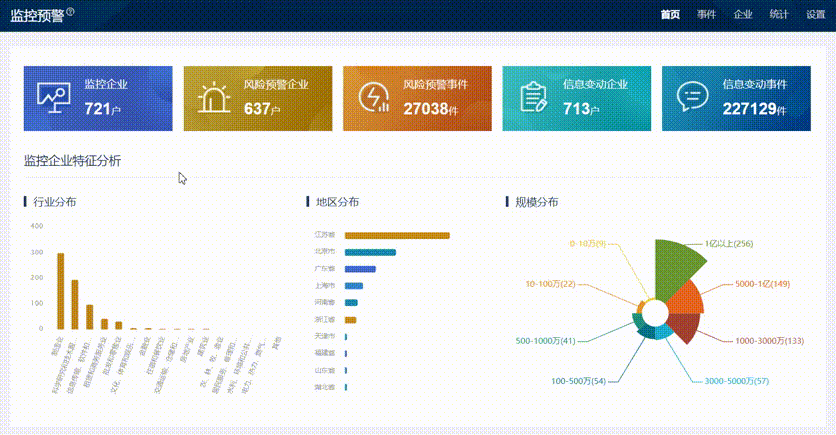This screenshot has width=836, height=435.
Task: Click the 风险预警企业 alarm siren icon
Action: [x=214, y=98]
